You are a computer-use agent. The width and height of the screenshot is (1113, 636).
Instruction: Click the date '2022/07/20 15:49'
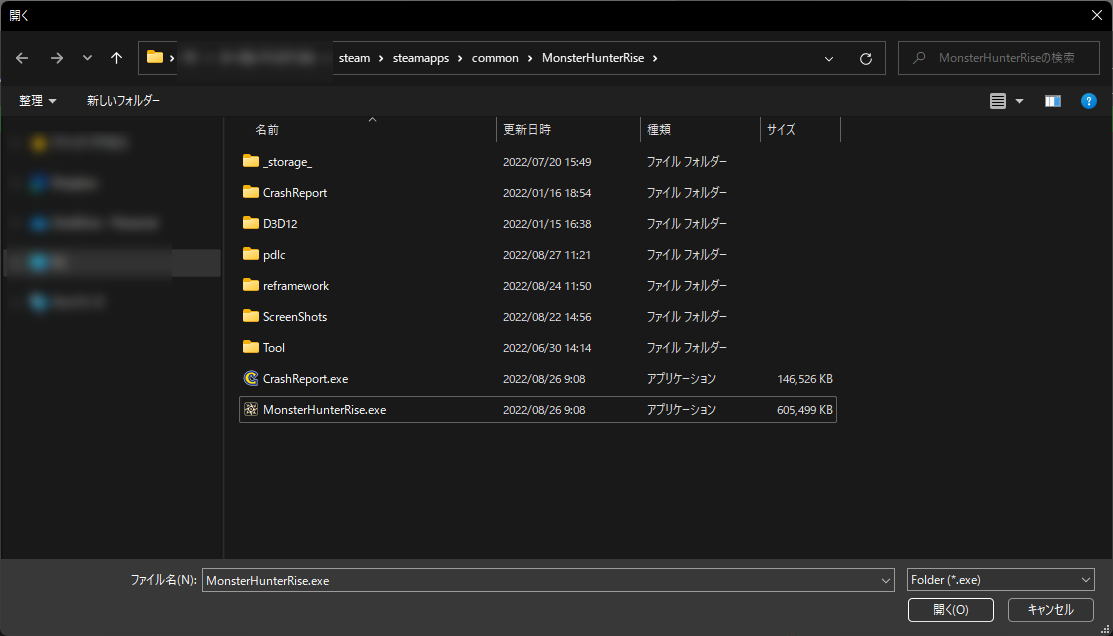(547, 162)
